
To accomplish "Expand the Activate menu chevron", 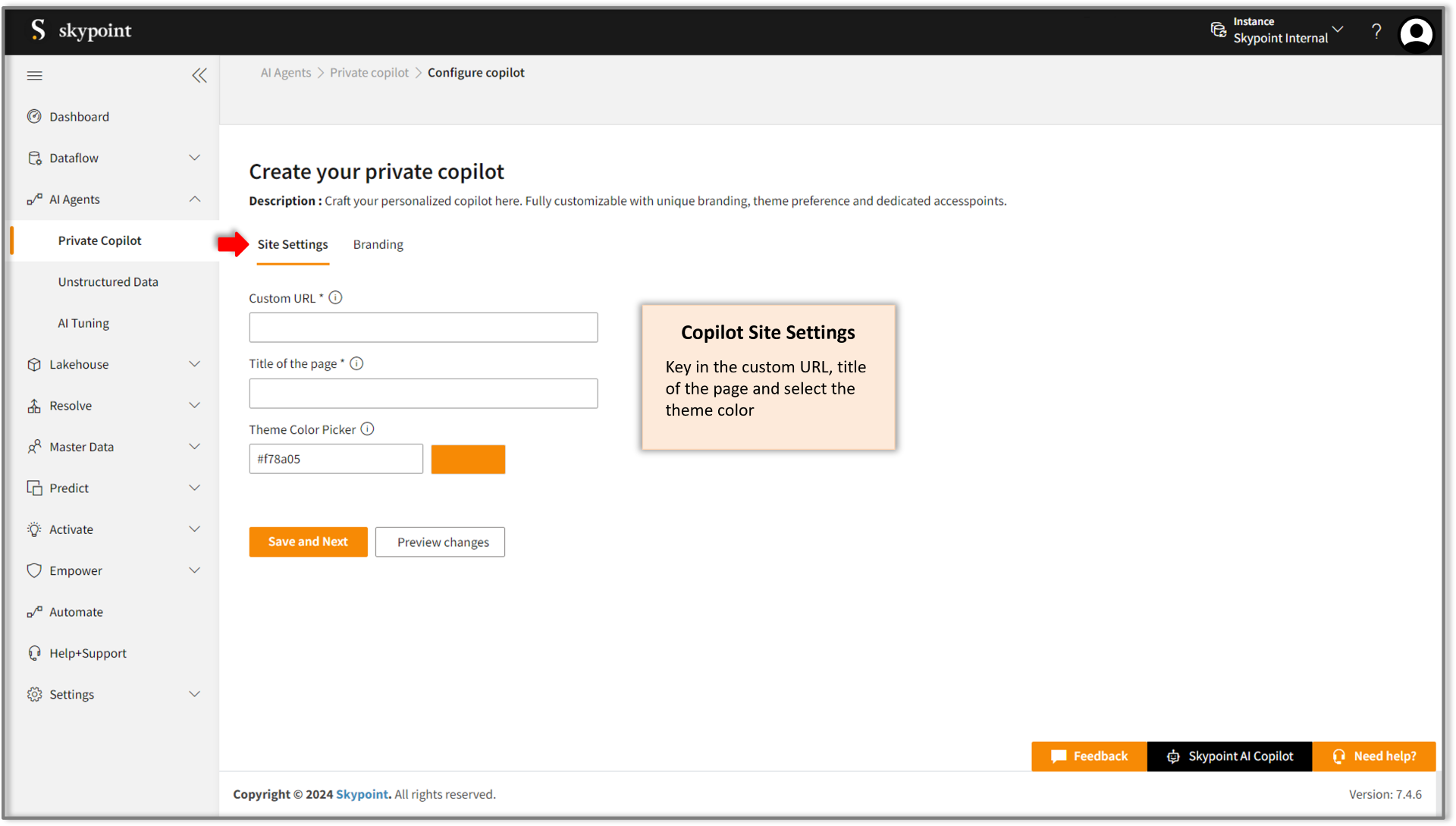I will (x=195, y=529).
